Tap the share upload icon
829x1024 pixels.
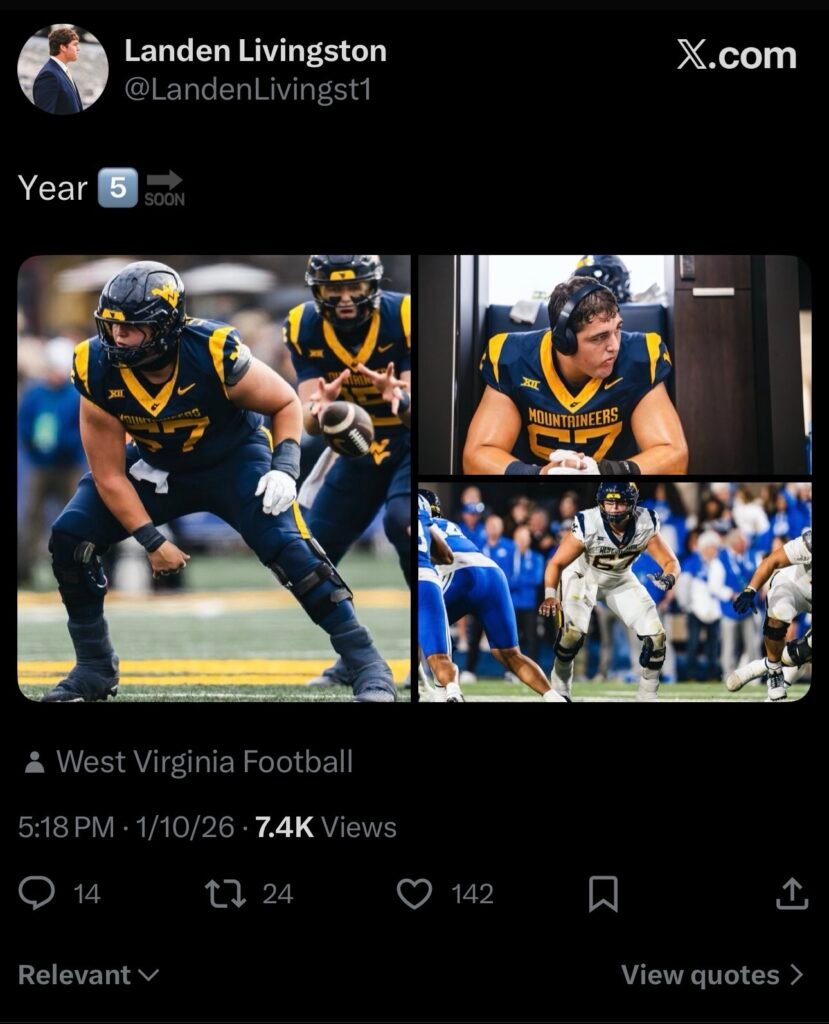click(x=791, y=893)
